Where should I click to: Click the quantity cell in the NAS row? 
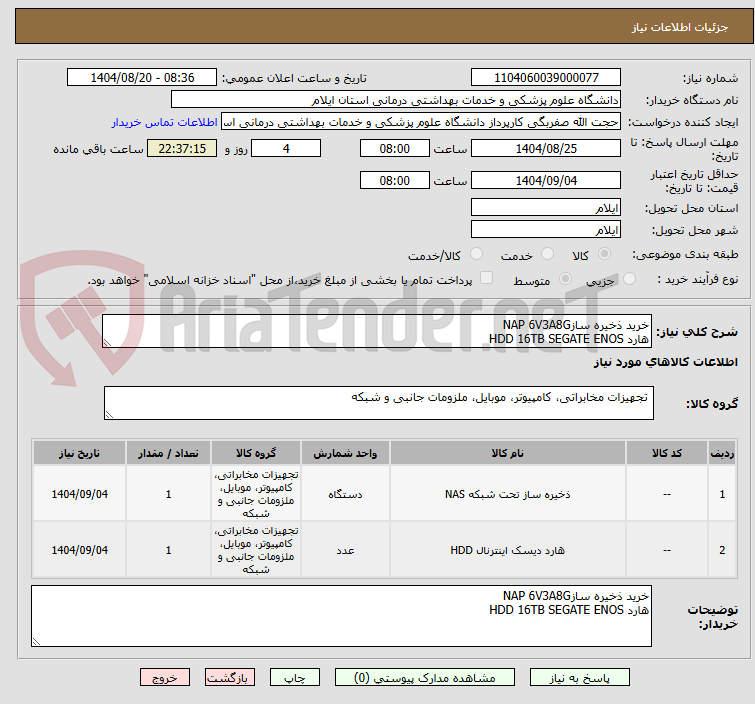tap(168, 494)
